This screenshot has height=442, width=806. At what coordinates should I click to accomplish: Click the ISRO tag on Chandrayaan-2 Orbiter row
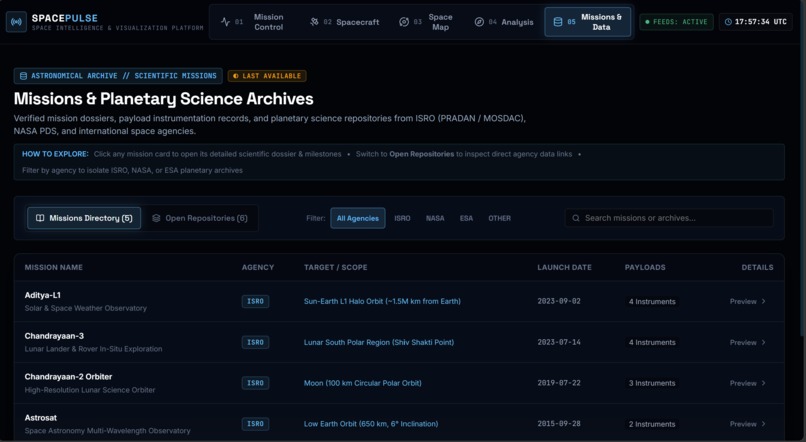click(x=255, y=383)
